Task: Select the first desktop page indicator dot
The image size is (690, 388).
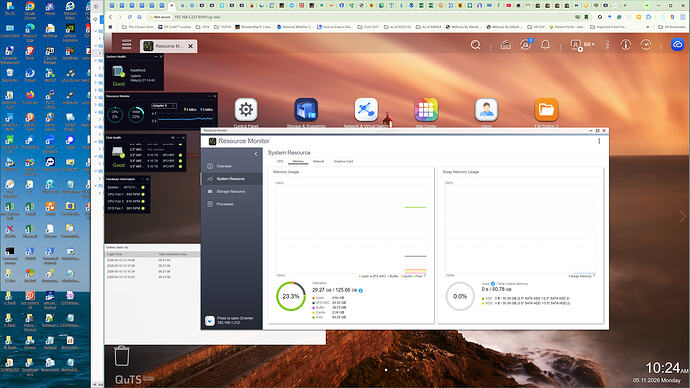Action: (386, 370)
